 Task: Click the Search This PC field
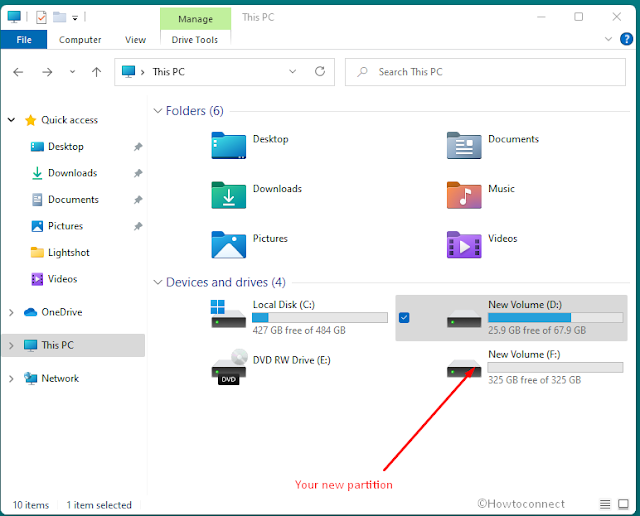[485, 72]
